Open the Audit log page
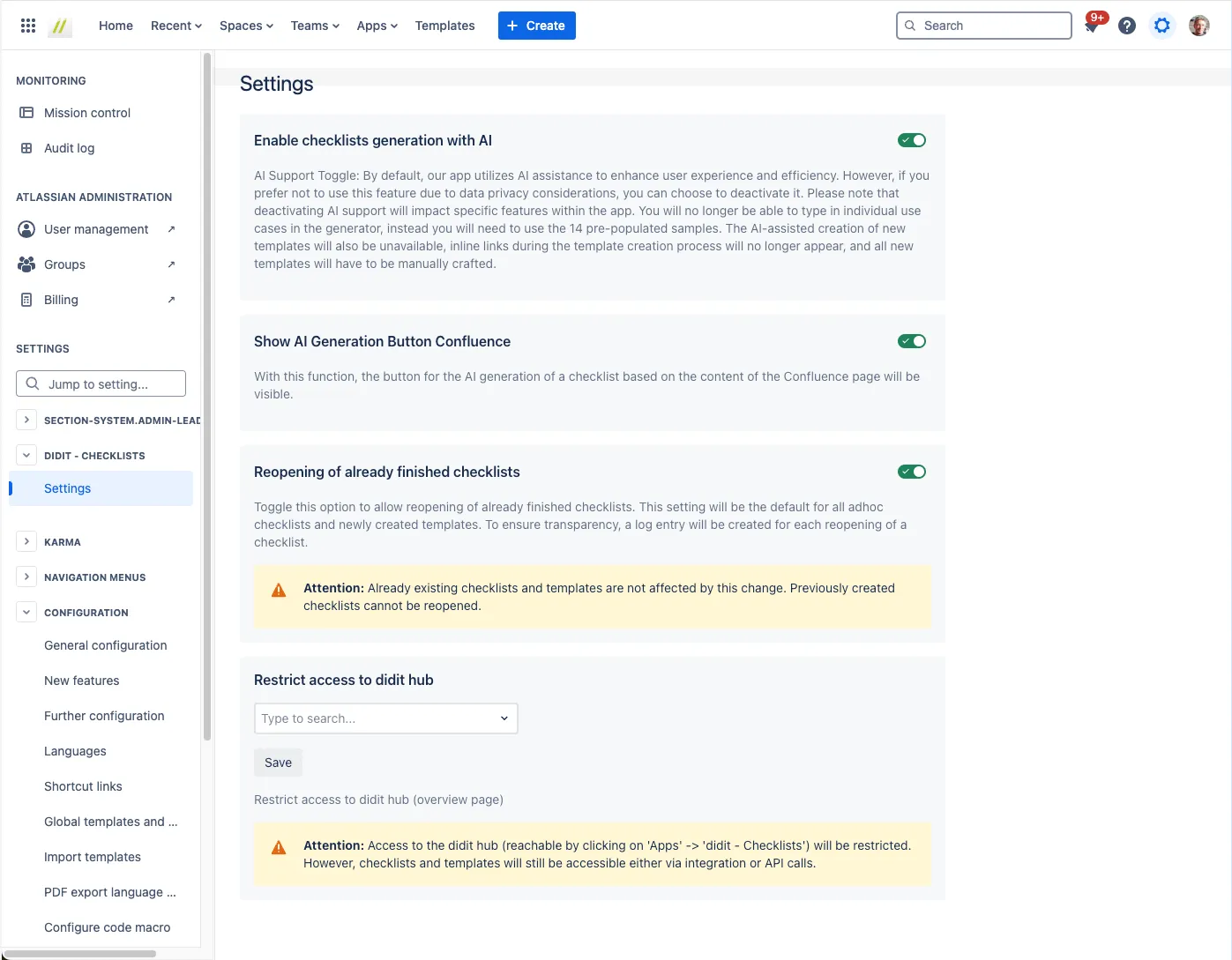This screenshot has width=1232, height=960. click(x=70, y=148)
